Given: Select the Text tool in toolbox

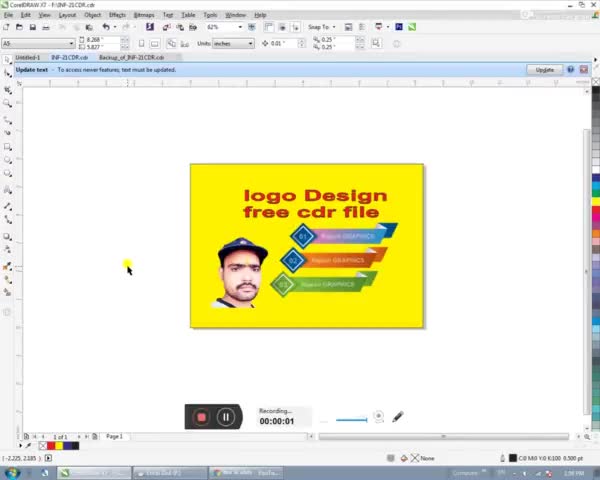Looking at the screenshot, I should pos(7,190).
